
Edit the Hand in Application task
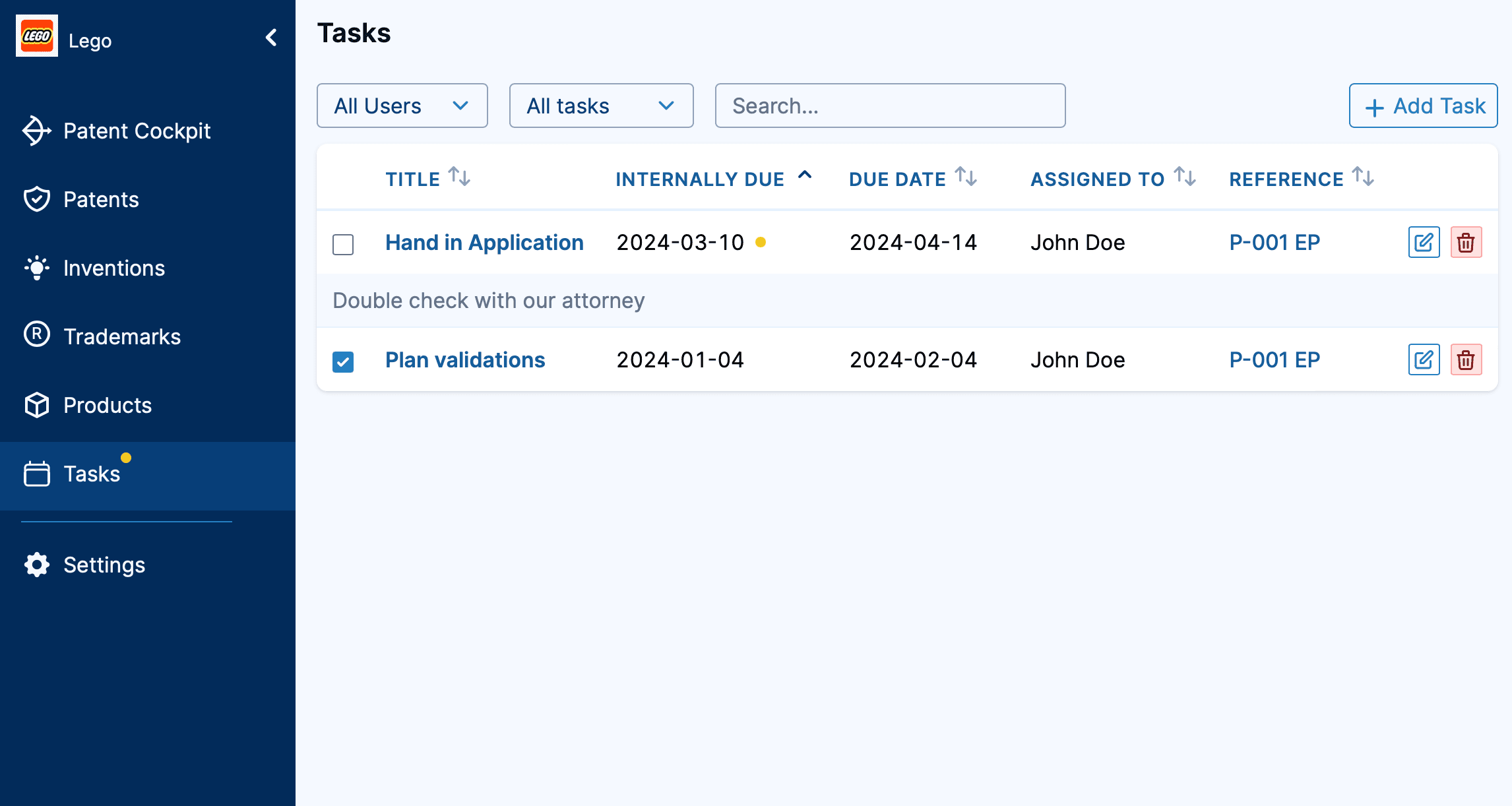(1423, 242)
